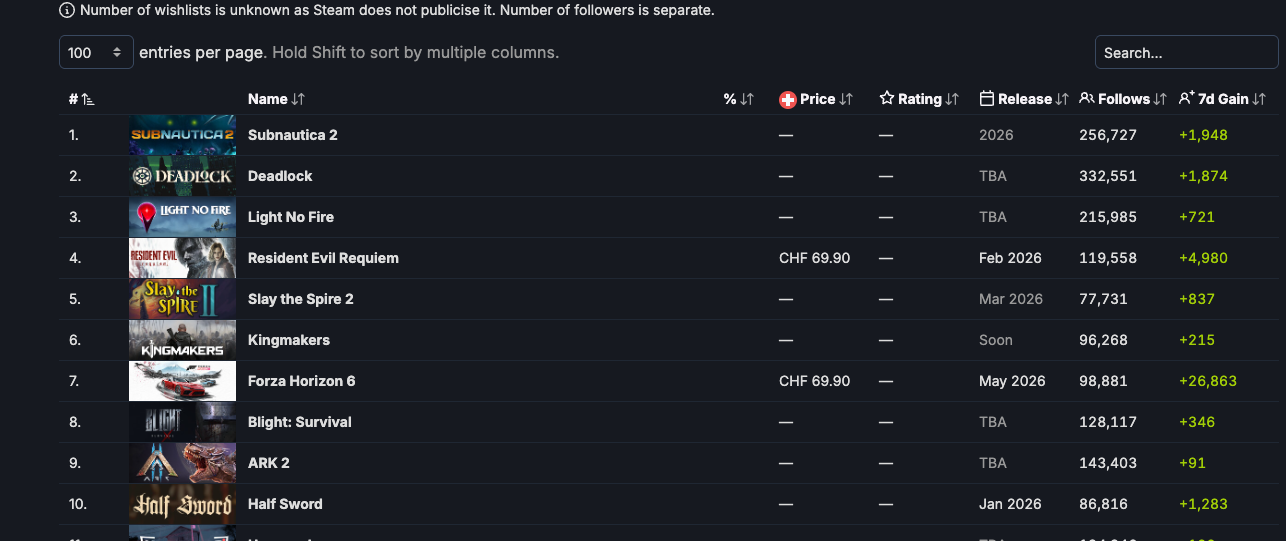Click the Name column sort arrows
Image resolution: width=1286 pixels, height=541 pixels.
(x=298, y=99)
